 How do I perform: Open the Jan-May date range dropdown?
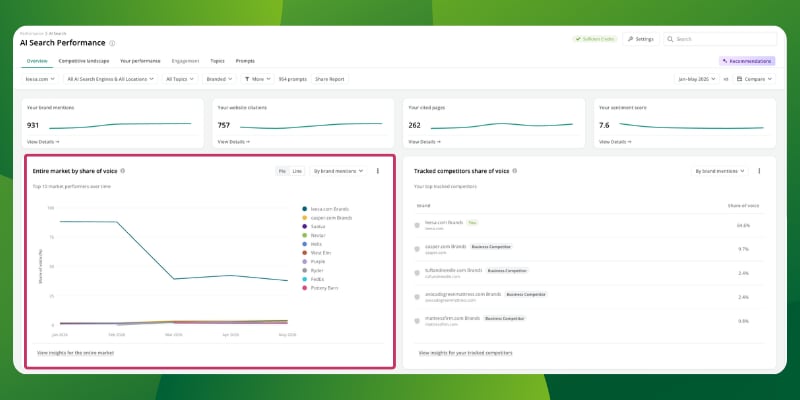coord(697,79)
